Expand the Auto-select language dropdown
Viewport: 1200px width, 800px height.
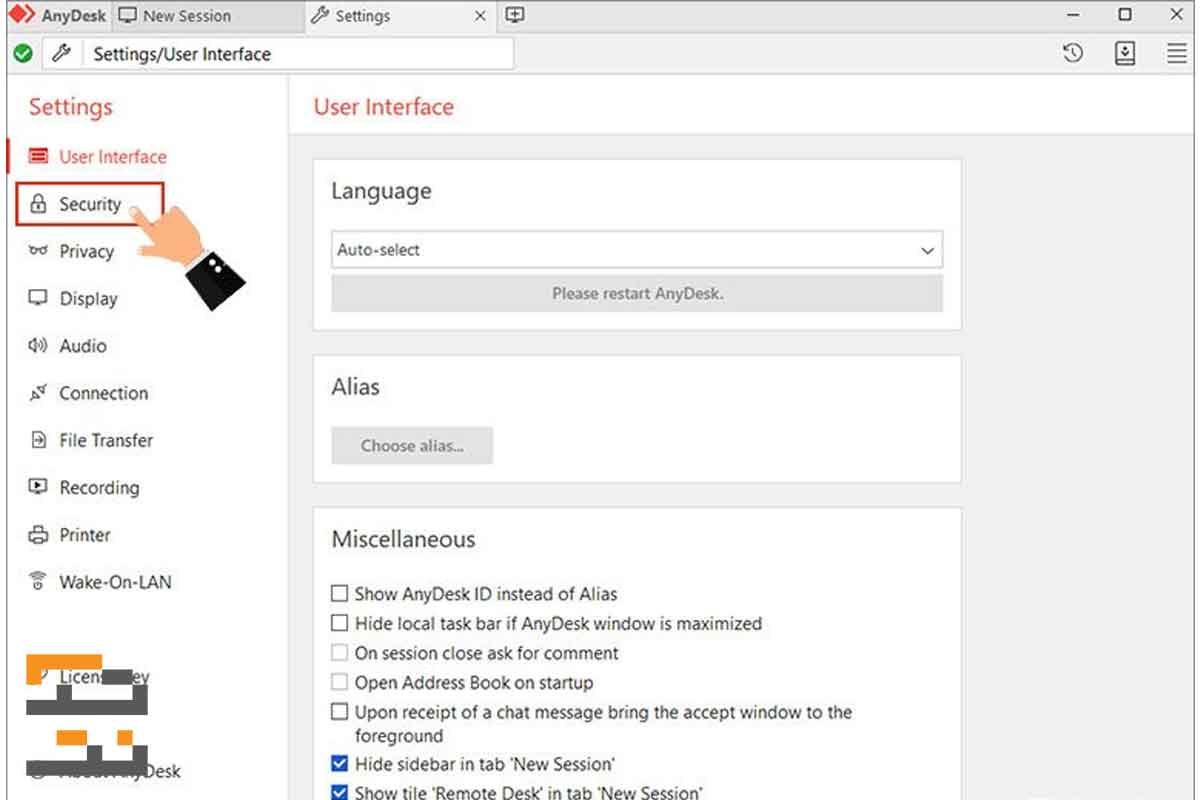[x=636, y=251]
